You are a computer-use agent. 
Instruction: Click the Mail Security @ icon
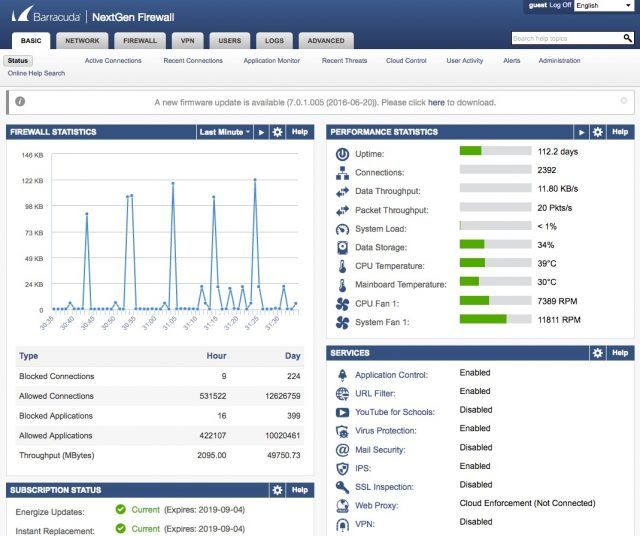pyautogui.click(x=342, y=450)
